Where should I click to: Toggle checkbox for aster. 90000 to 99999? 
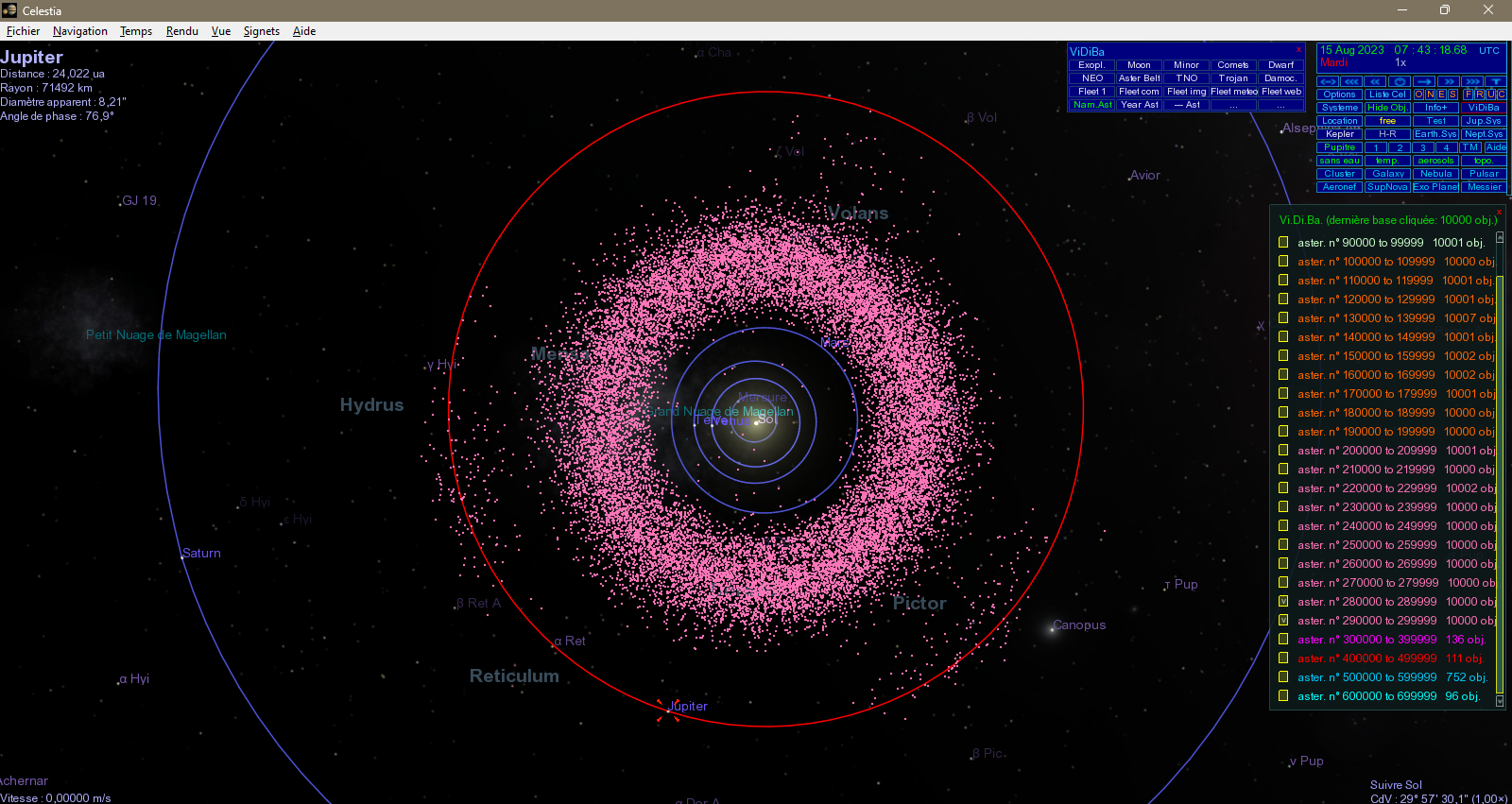(x=1283, y=243)
